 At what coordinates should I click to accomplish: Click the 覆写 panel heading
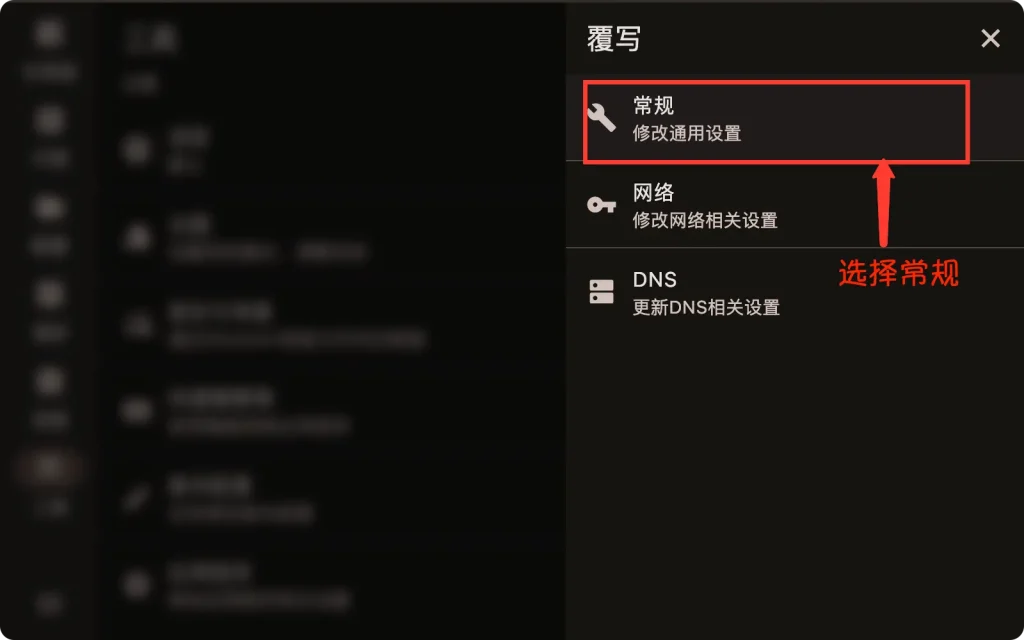point(613,39)
